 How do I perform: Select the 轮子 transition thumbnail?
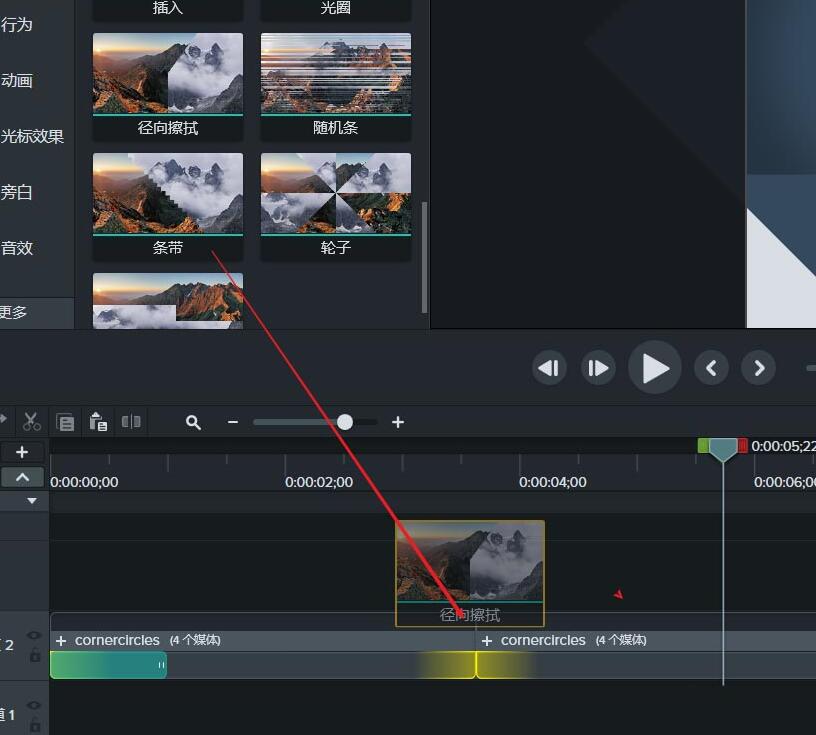[335, 195]
